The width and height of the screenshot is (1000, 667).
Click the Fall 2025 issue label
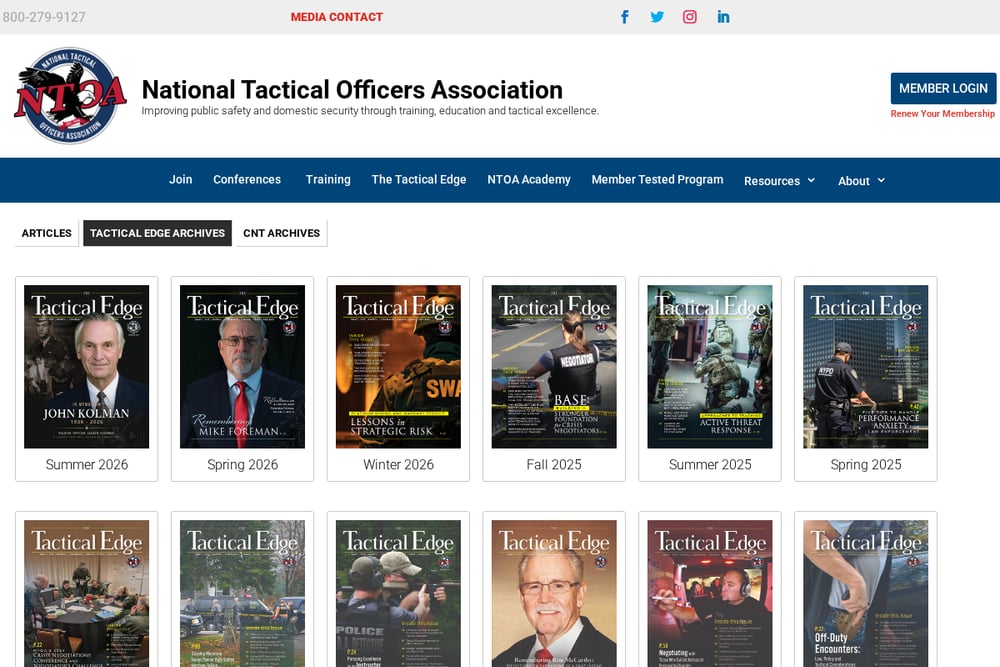[554, 465]
